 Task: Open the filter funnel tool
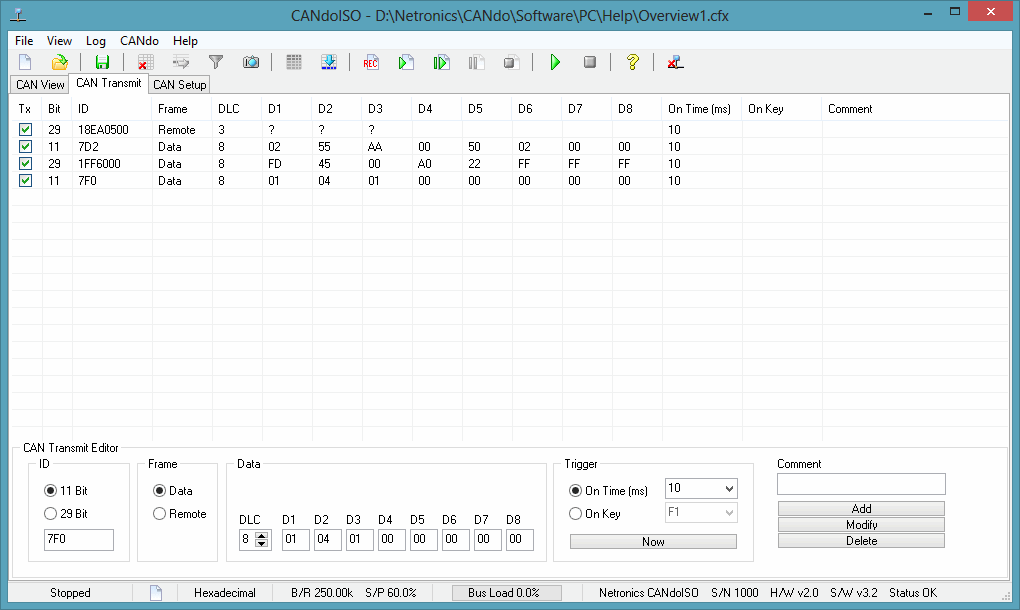point(215,62)
